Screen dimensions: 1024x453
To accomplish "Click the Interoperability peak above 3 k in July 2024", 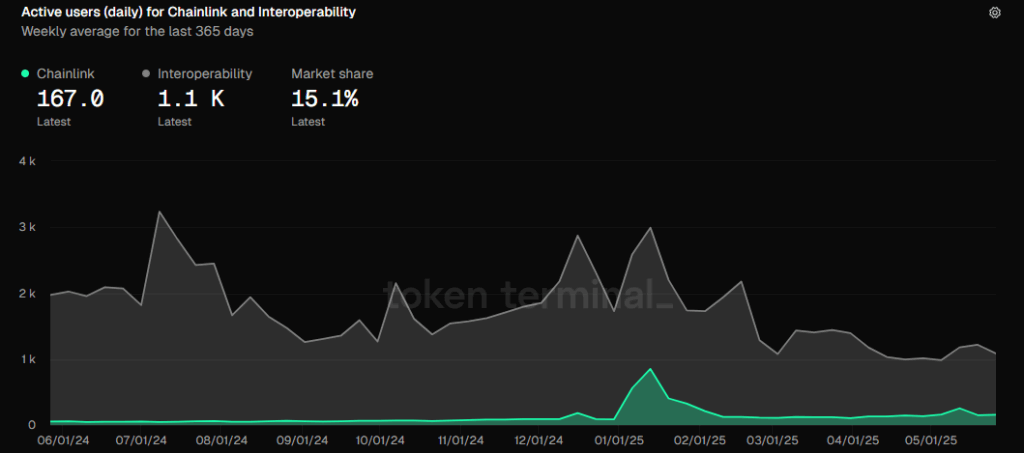I will [159, 211].
